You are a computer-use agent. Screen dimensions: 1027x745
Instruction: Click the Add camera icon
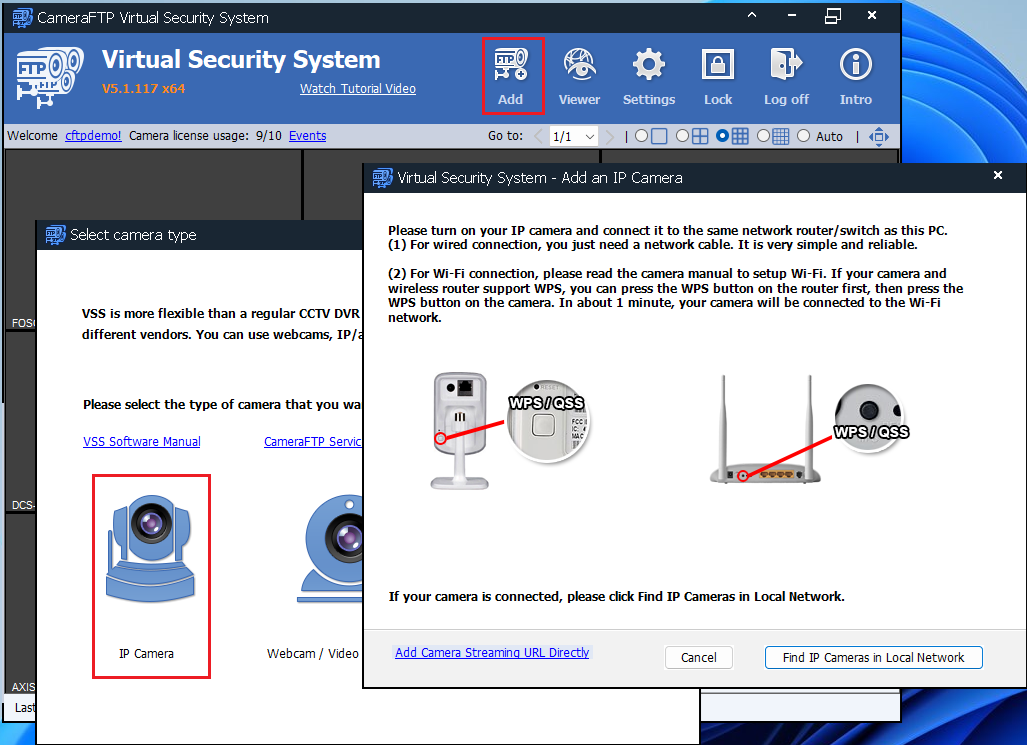pos(511,75)
